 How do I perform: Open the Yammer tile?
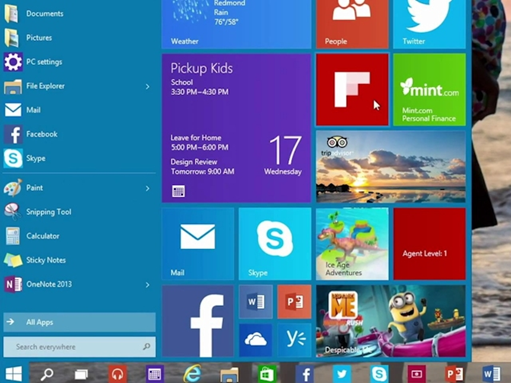point(294,340)
